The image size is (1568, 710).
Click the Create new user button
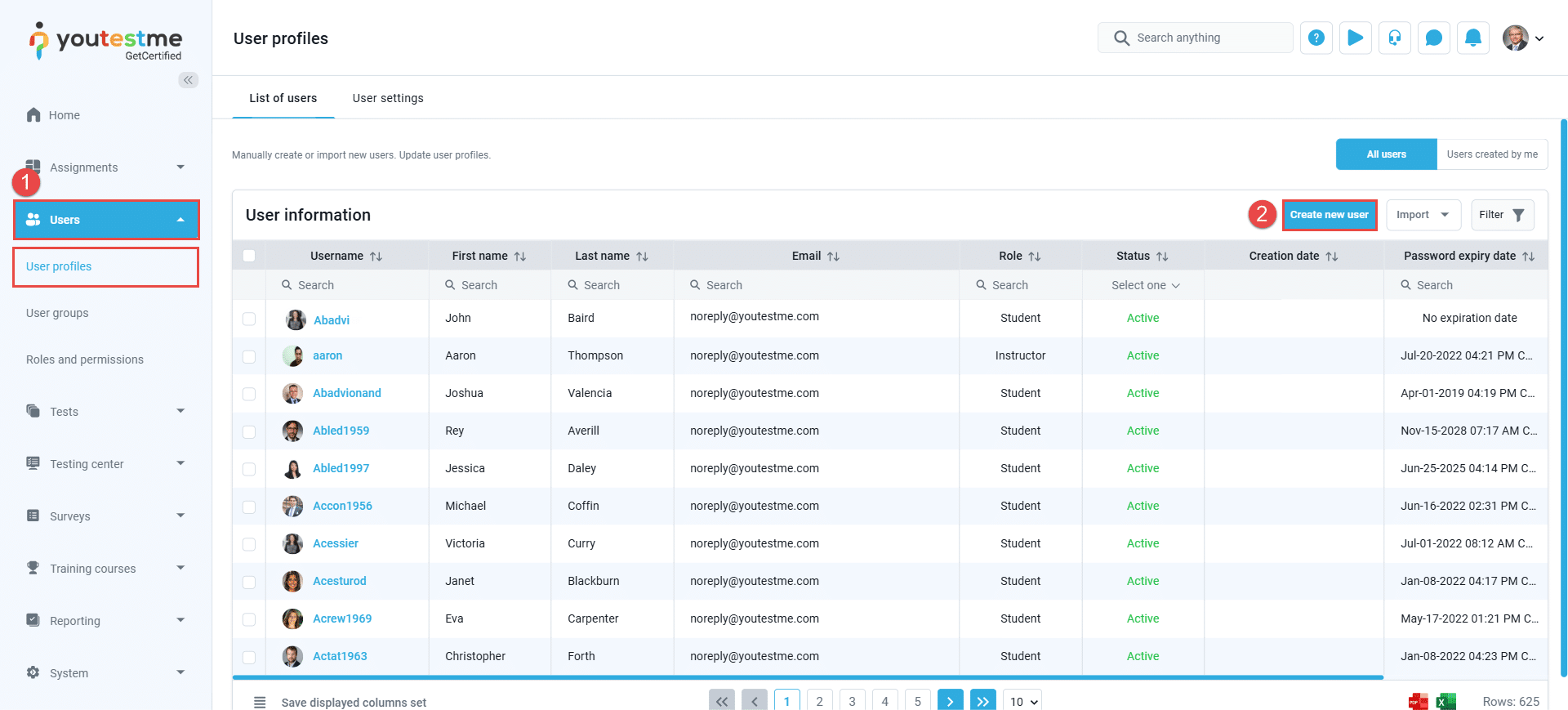(1330, 215)
